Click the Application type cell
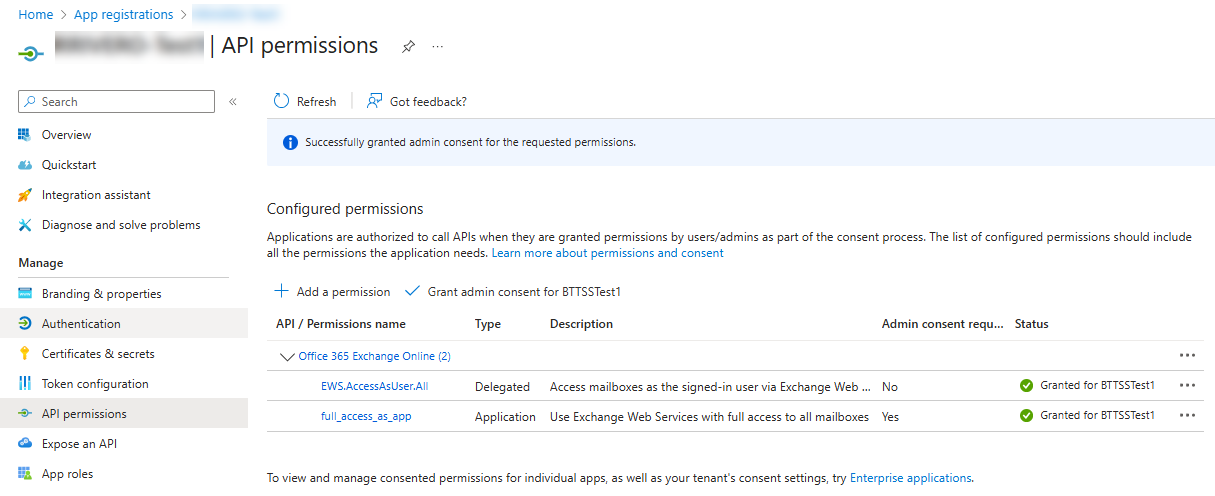This screenshot has width=1215, height=496. pyautogui.click(x=505, y=416)
